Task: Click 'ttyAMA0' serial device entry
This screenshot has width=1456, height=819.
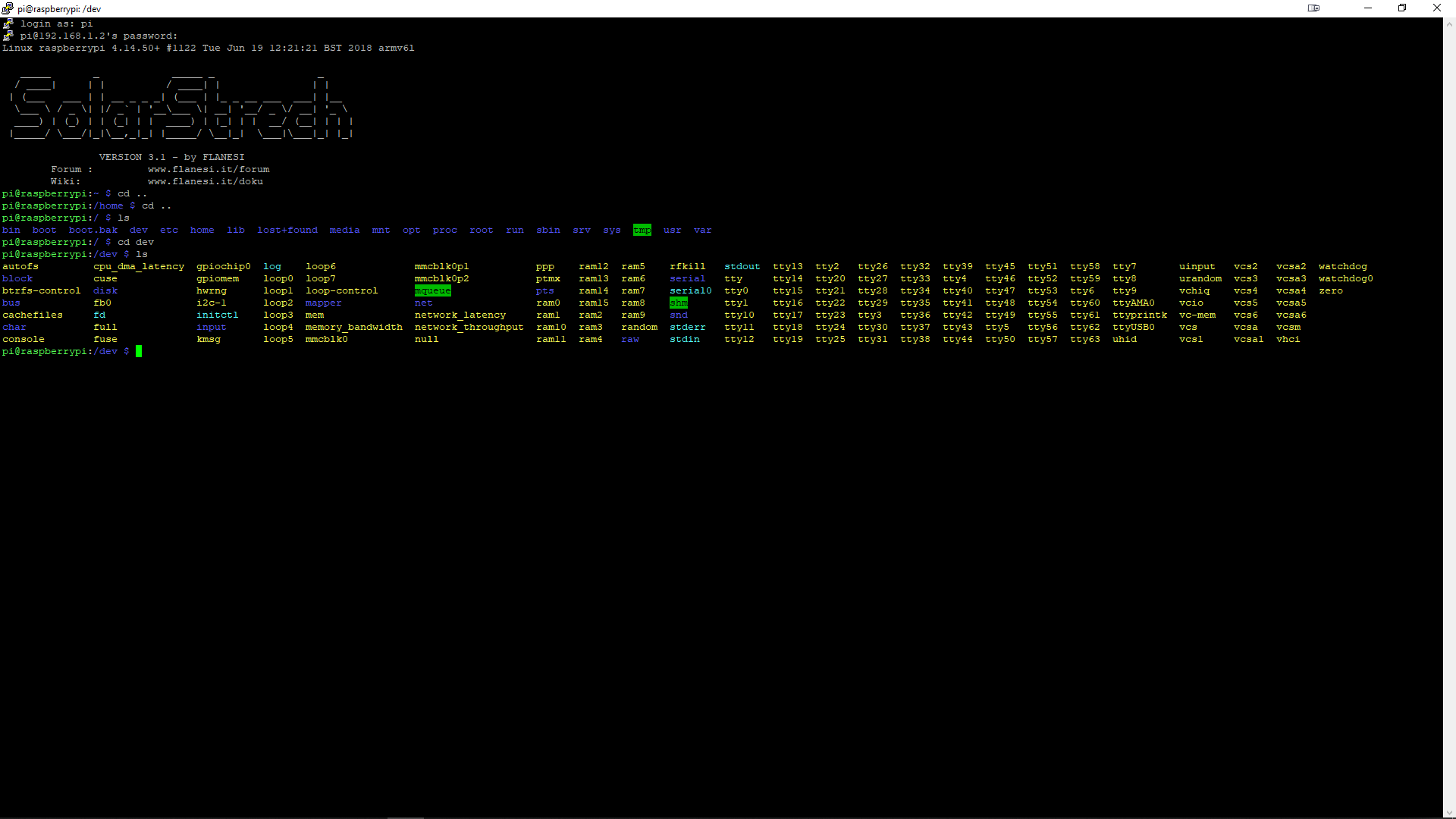Action: coord(1134,303)
